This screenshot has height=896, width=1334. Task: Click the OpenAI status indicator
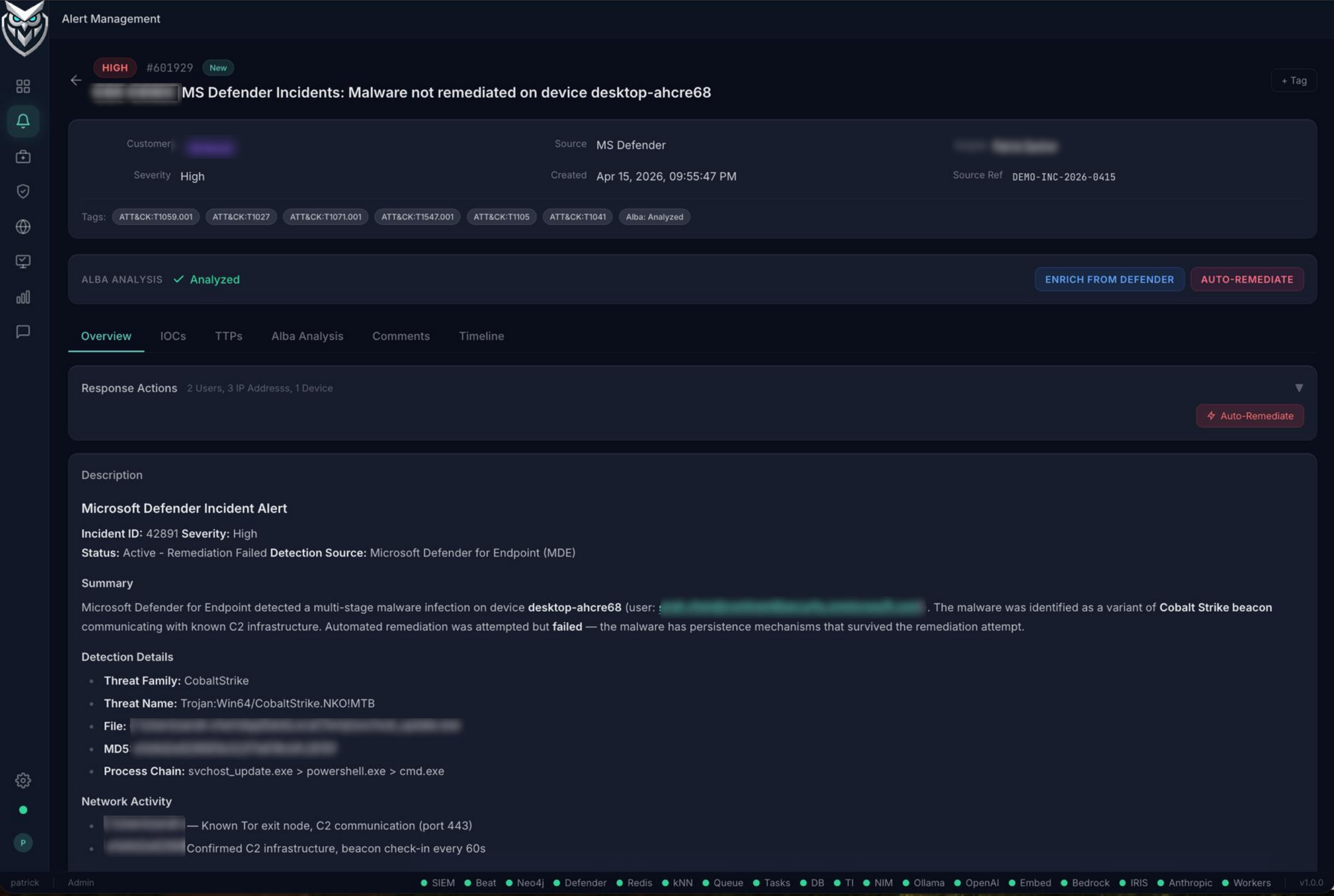point(976,883)
